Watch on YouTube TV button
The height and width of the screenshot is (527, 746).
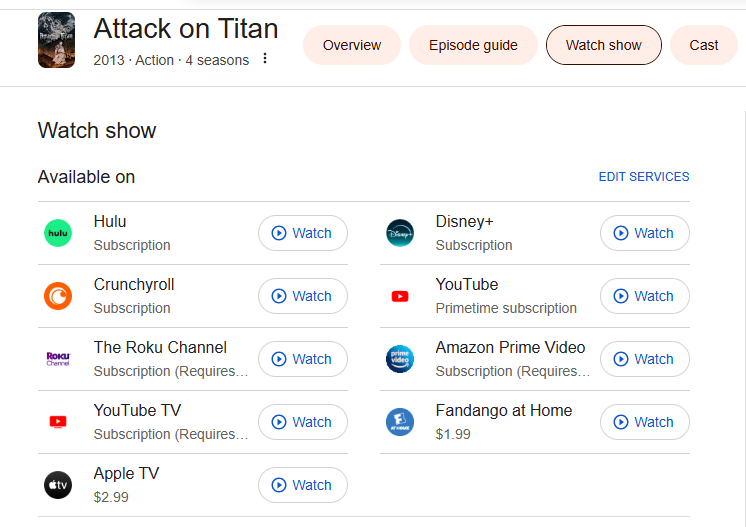(303, 422)
